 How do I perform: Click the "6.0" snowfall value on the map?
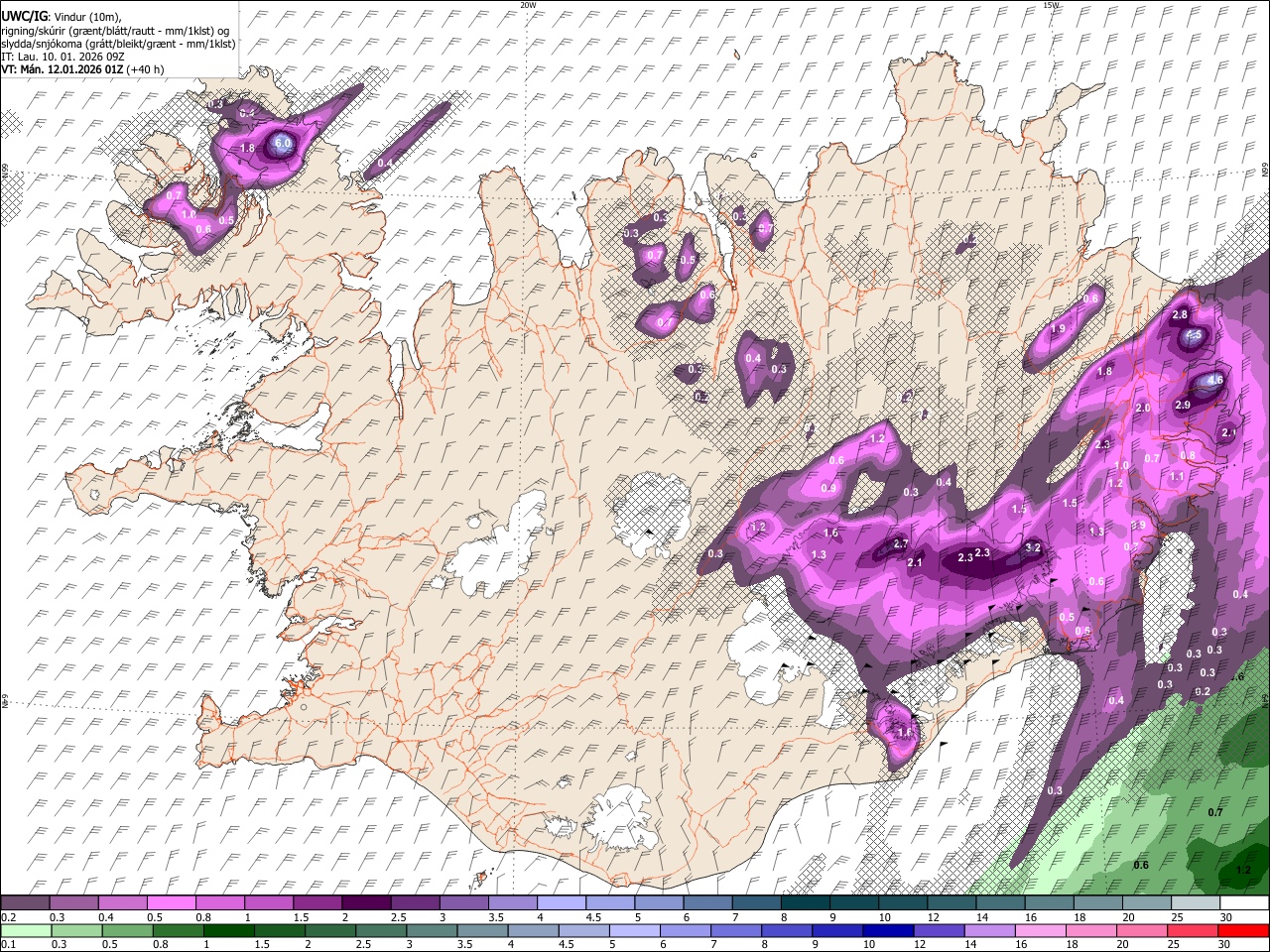(x=283, y=144)
